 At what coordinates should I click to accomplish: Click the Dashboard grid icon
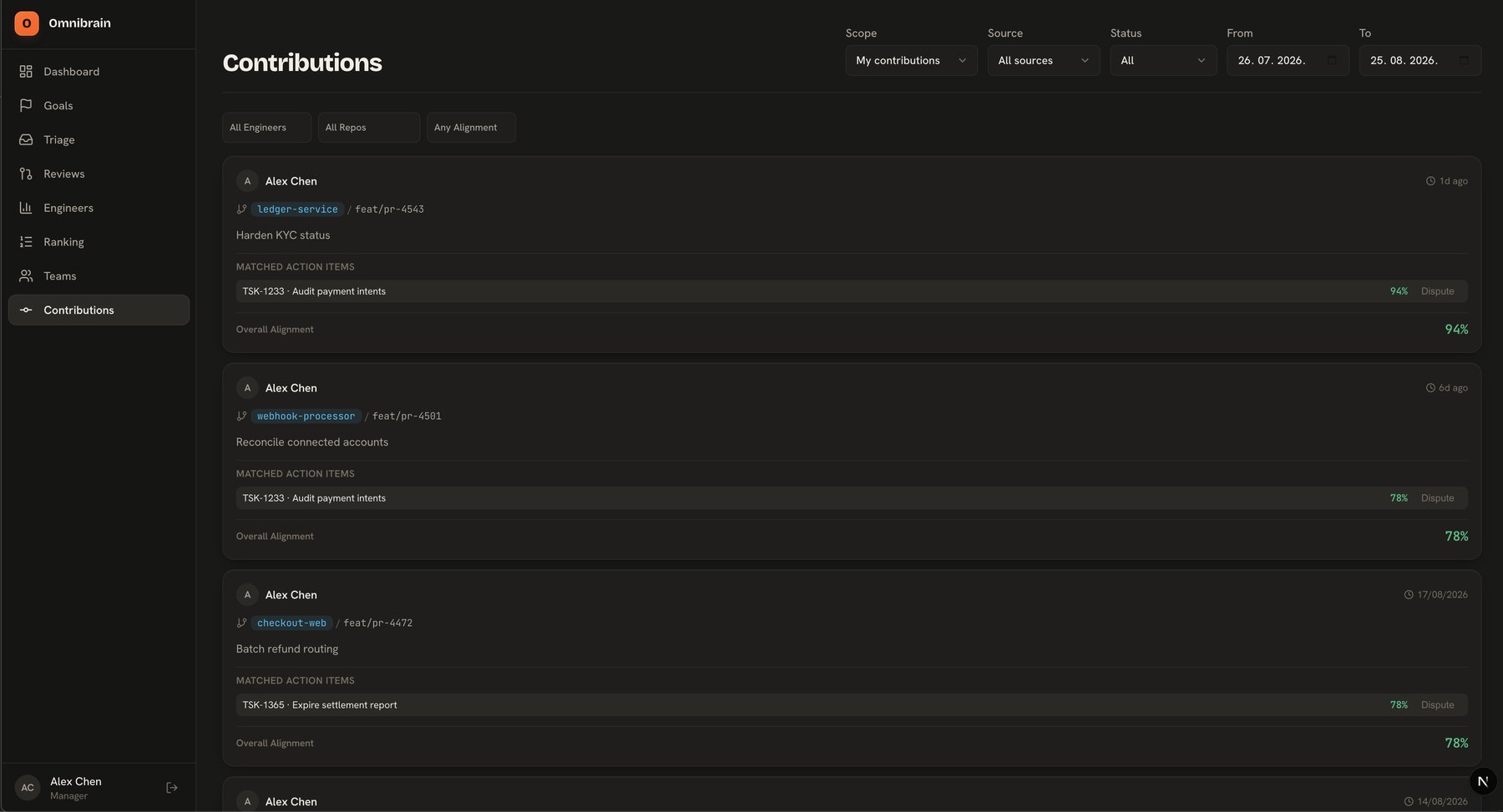pos(26,72)
